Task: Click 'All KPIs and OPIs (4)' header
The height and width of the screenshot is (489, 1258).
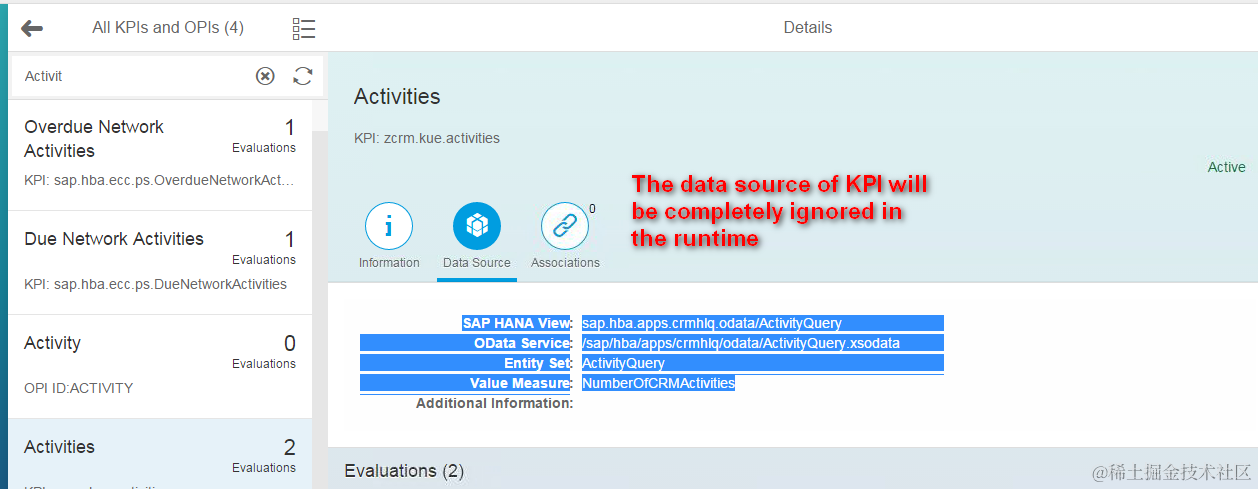Action: point(168,28)
